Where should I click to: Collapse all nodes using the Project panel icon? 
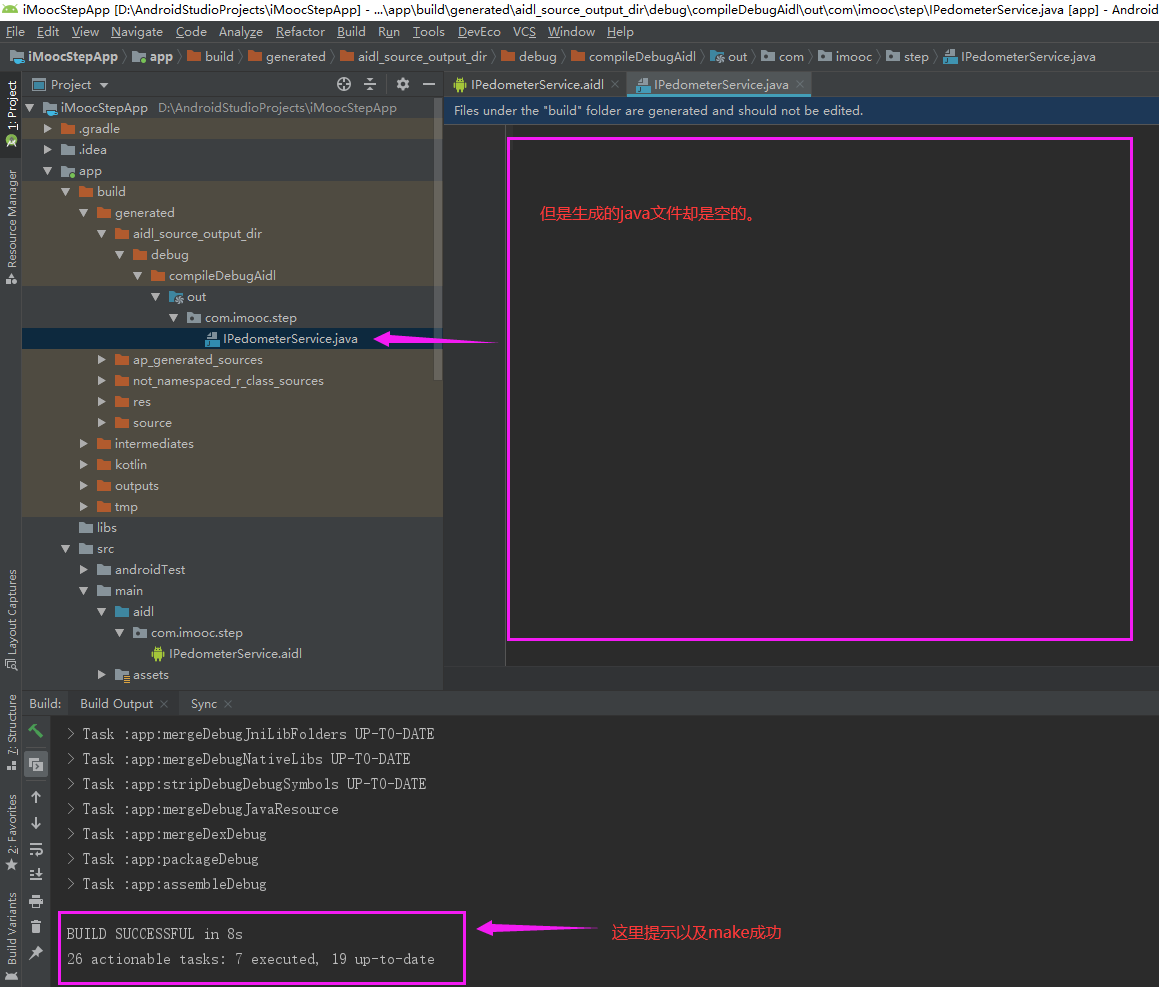point(370,84)
